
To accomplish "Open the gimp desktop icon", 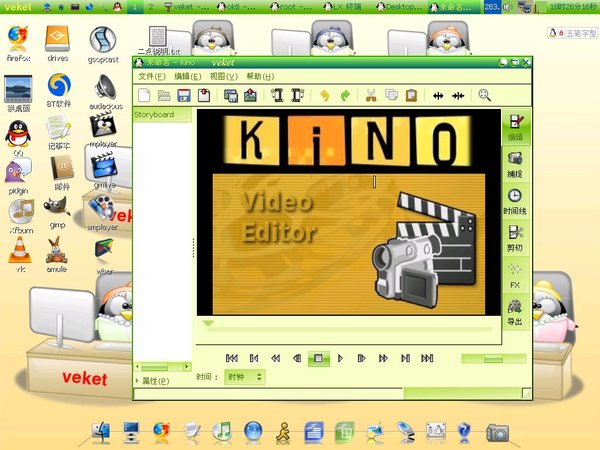I will tap(57, 213).
